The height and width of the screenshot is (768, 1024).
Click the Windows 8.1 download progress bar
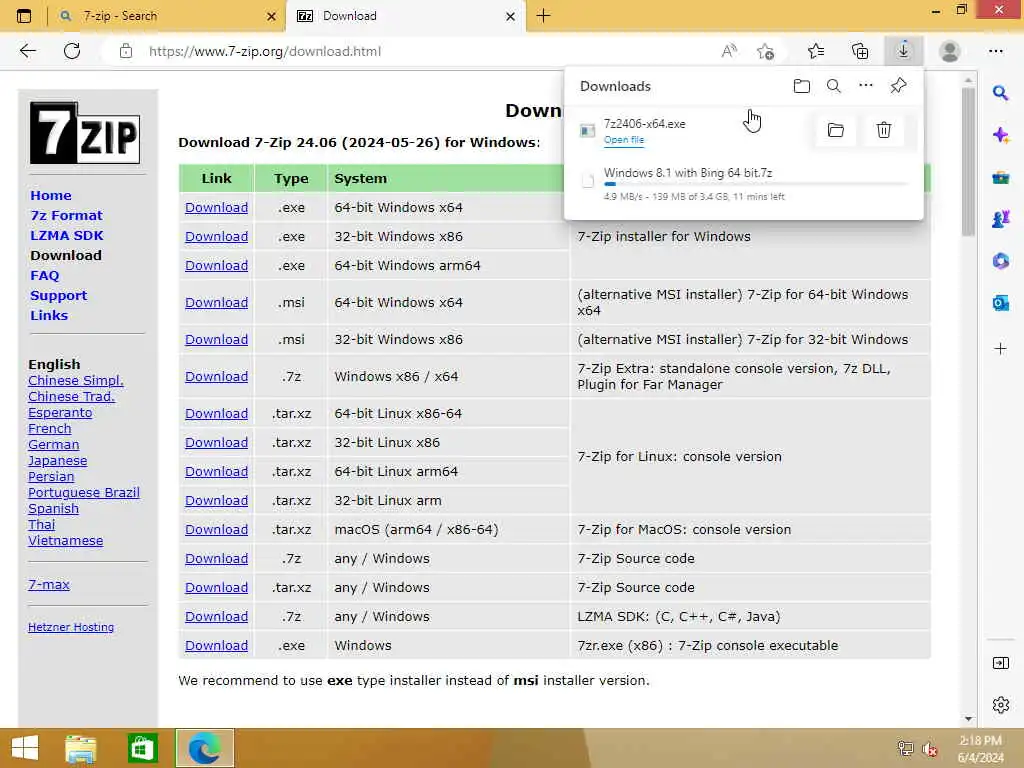point(756,185)
